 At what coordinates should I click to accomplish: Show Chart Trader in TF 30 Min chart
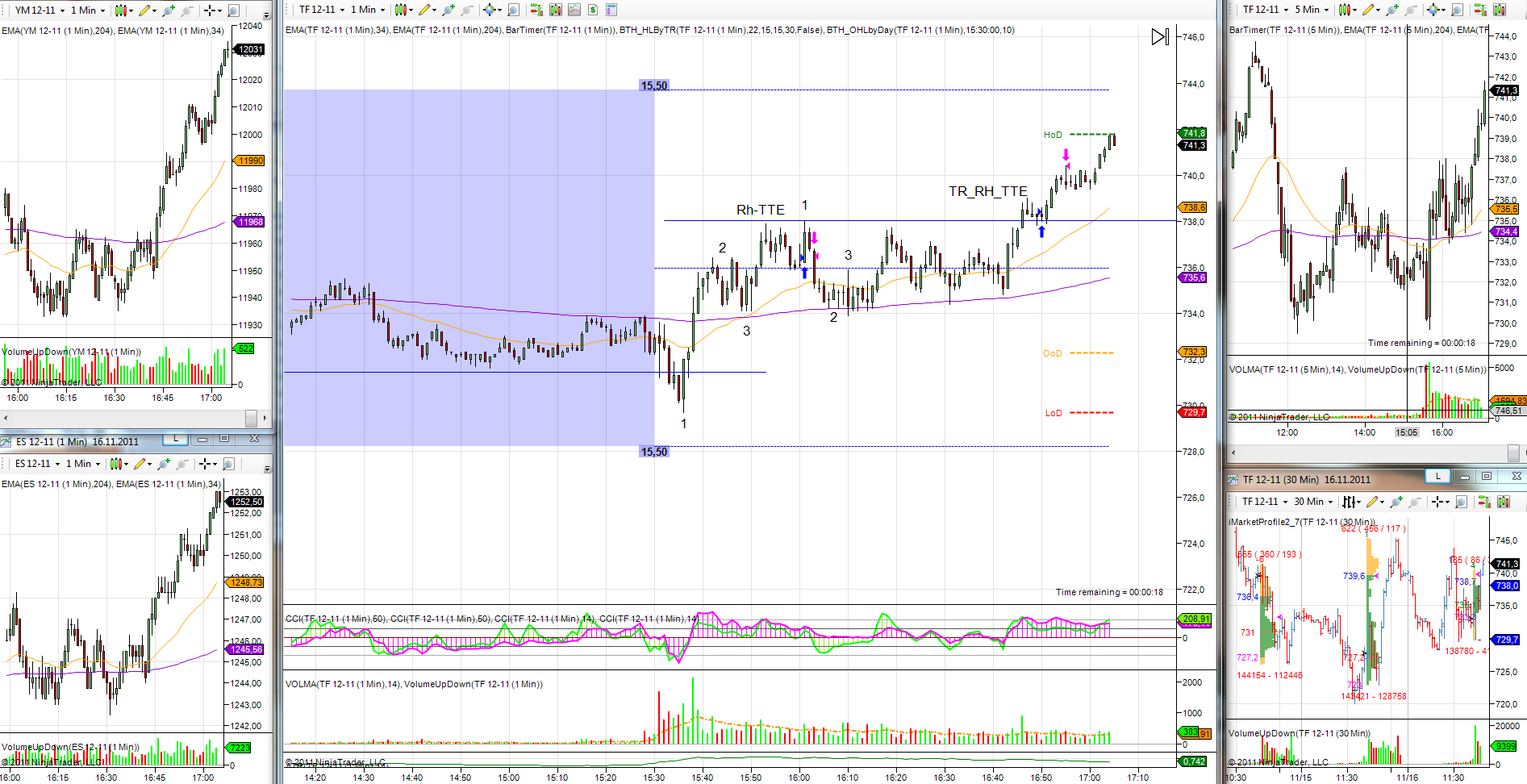(1483, 502)
